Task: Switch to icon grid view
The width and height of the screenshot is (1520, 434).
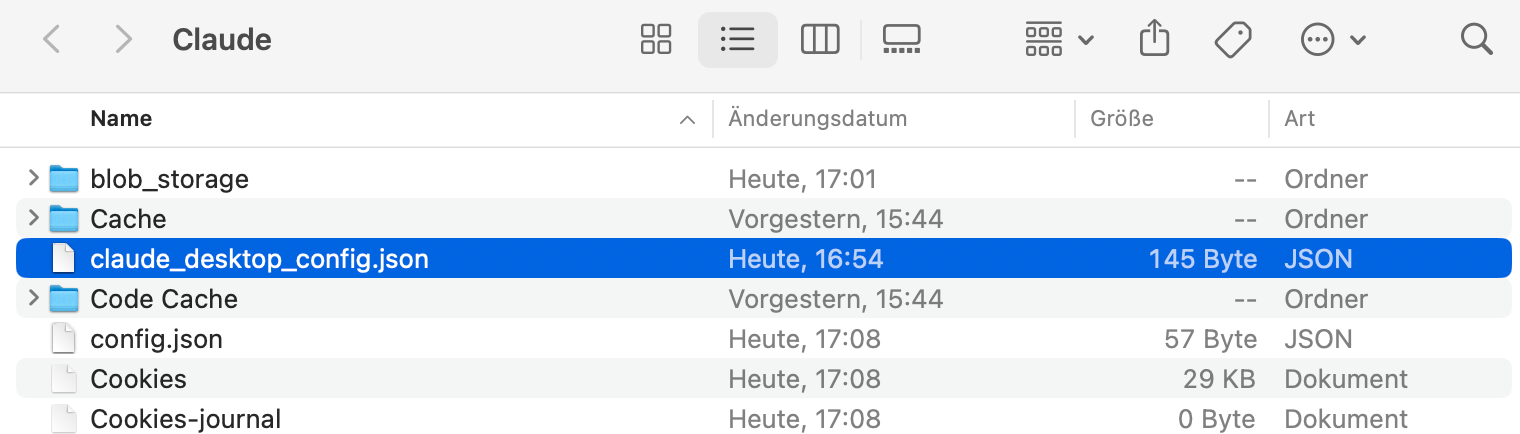Action: tap(656, 40)
